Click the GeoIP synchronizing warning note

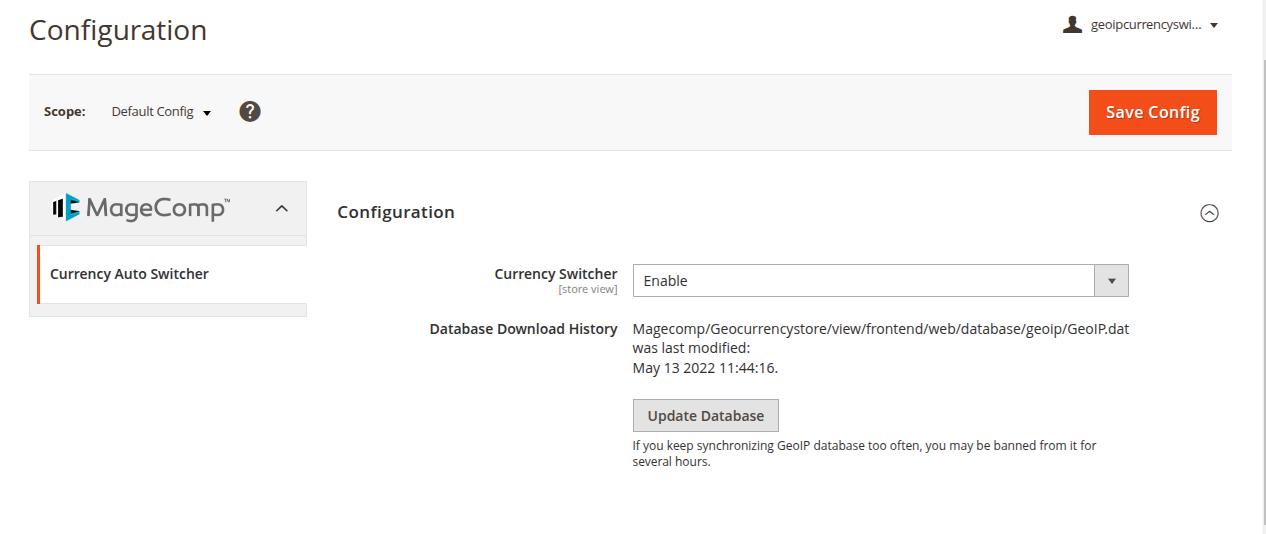864,453
